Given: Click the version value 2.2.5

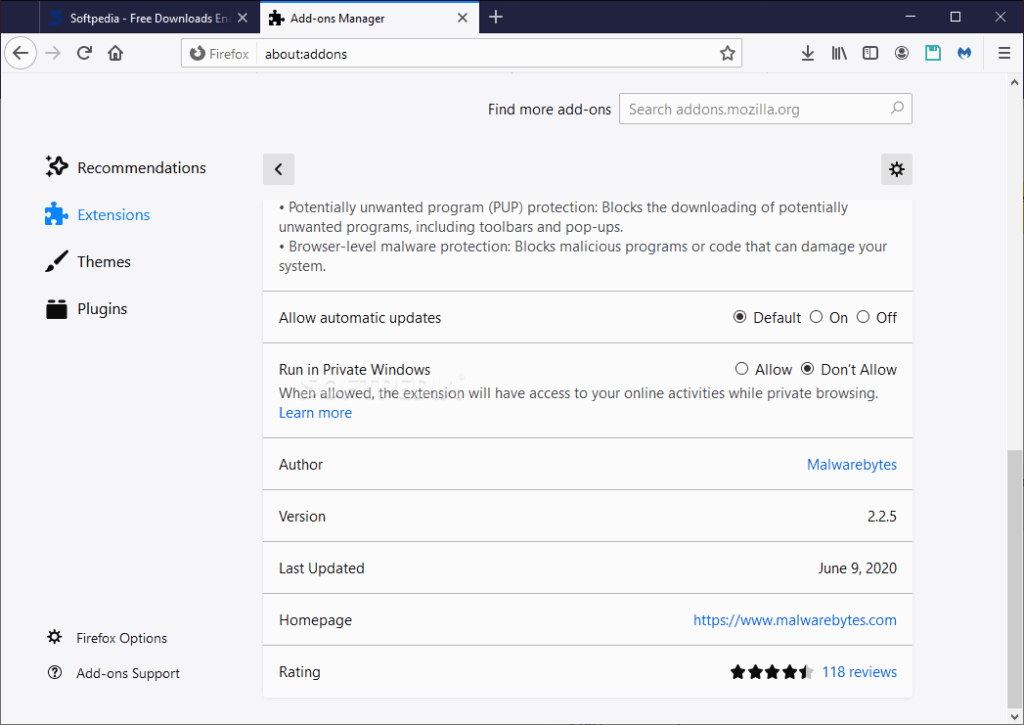Looking at the screenshot, I should pyautogui.click(x=882, y=516).
